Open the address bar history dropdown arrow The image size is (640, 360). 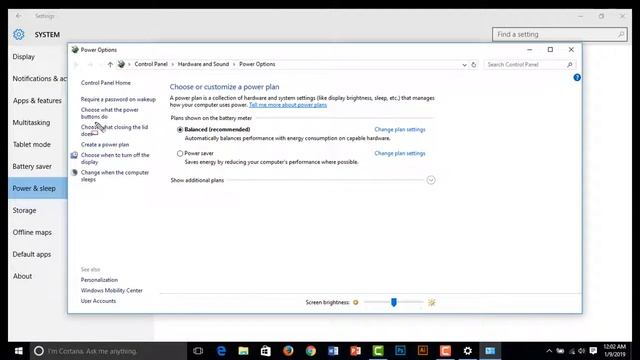pos(464,64)
